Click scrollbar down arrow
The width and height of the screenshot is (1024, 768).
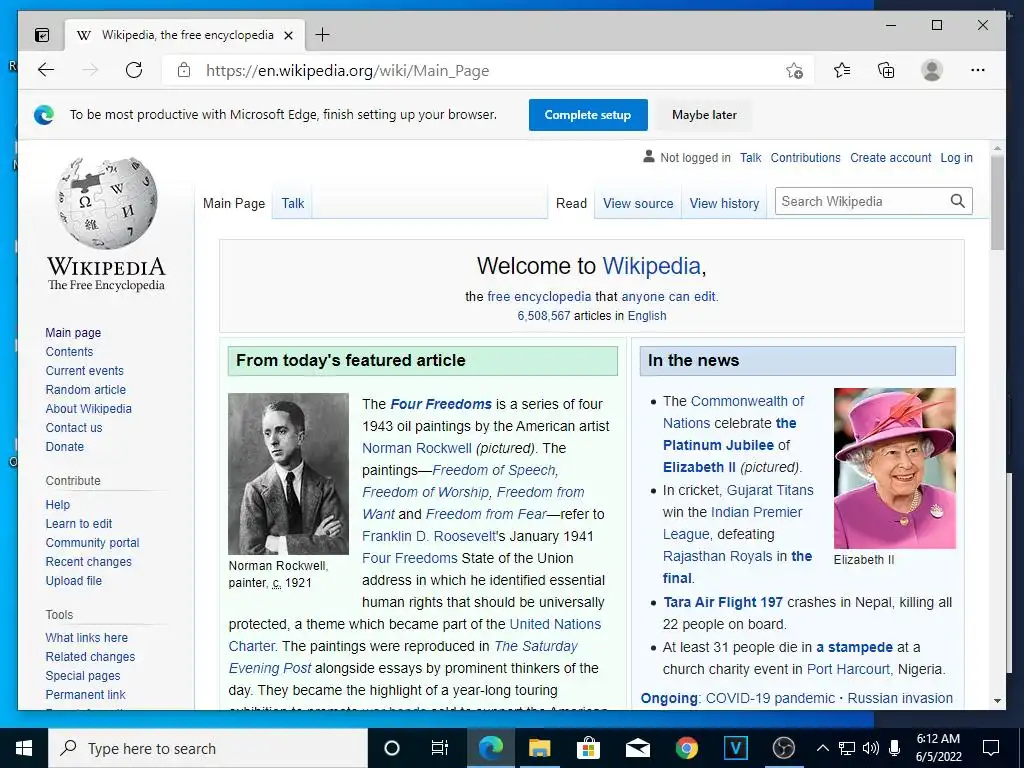pyautogui.click(x=997, y=701)
